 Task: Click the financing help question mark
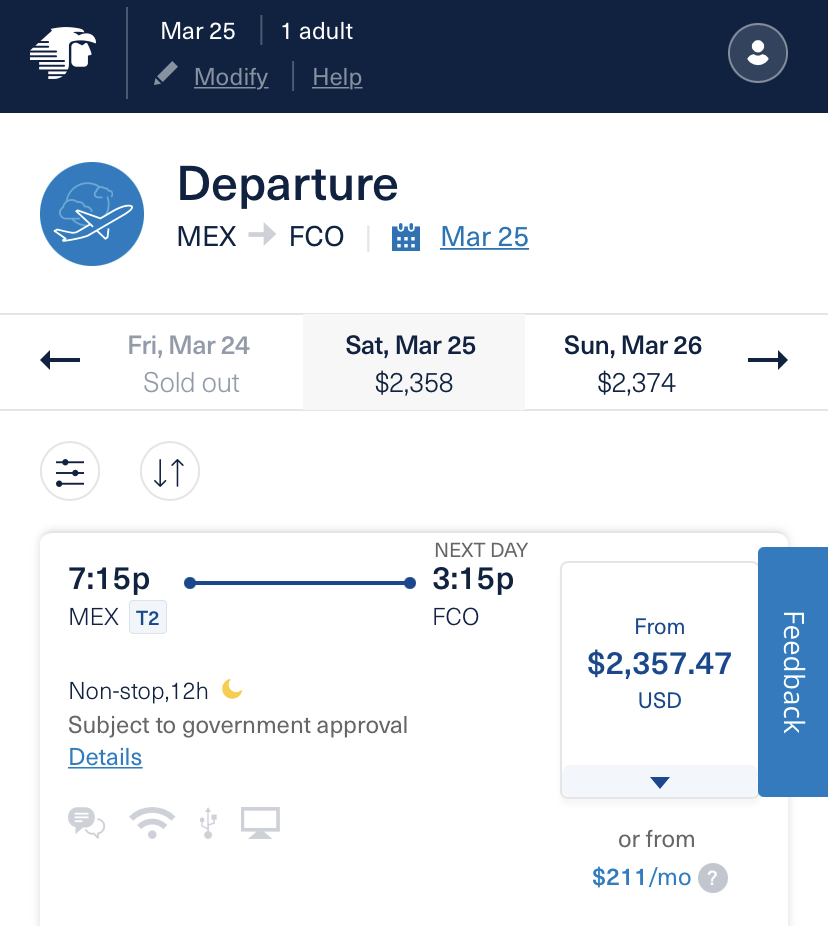click(x=712, y=878)
